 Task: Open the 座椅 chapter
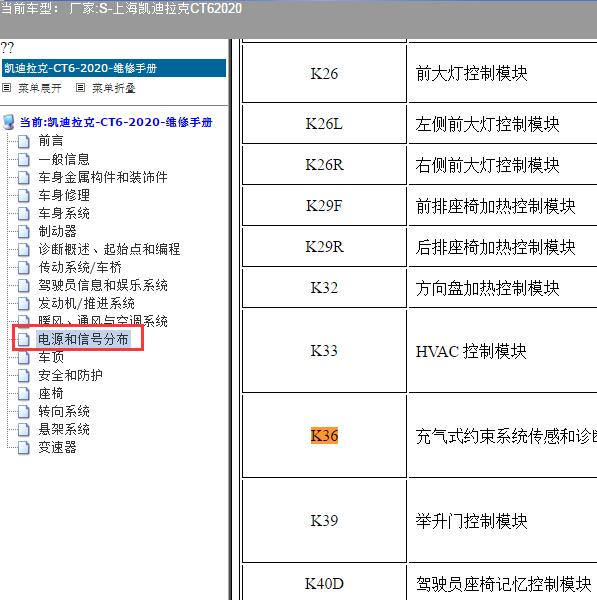[x=51, y=393]
